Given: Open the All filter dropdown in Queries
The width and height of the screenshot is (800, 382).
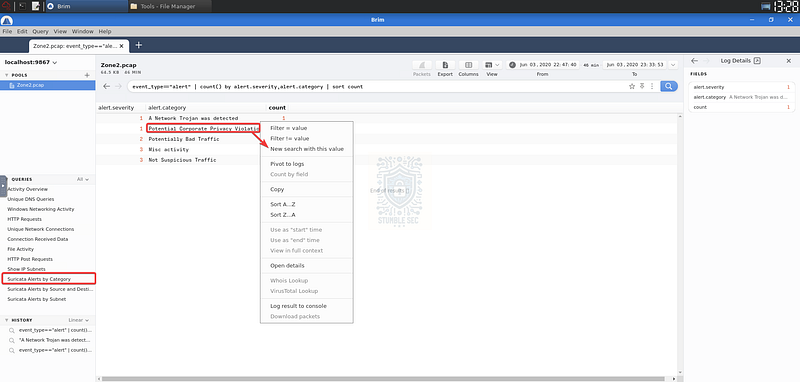Looking at the screenshot, I should pyautogui.click(x=83, y=180).
